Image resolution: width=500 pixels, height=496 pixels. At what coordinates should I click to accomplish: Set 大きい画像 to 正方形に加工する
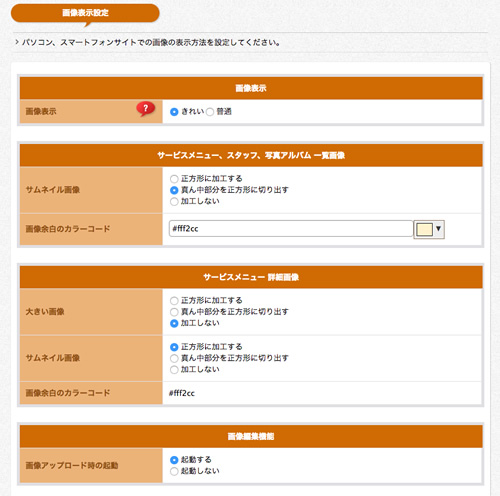pos(174,301)
